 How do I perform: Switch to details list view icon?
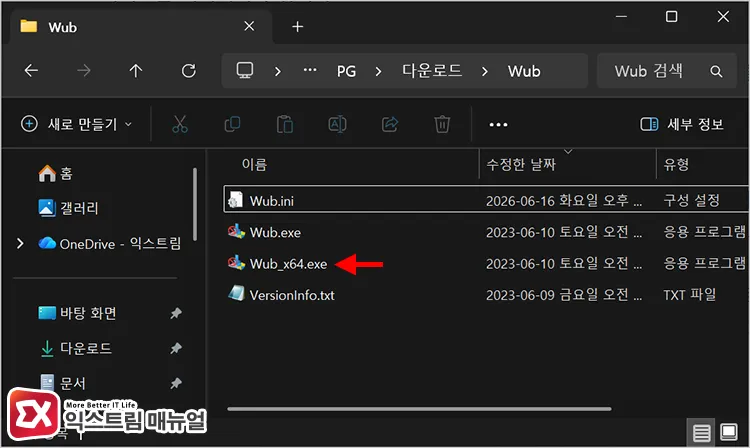701,433
